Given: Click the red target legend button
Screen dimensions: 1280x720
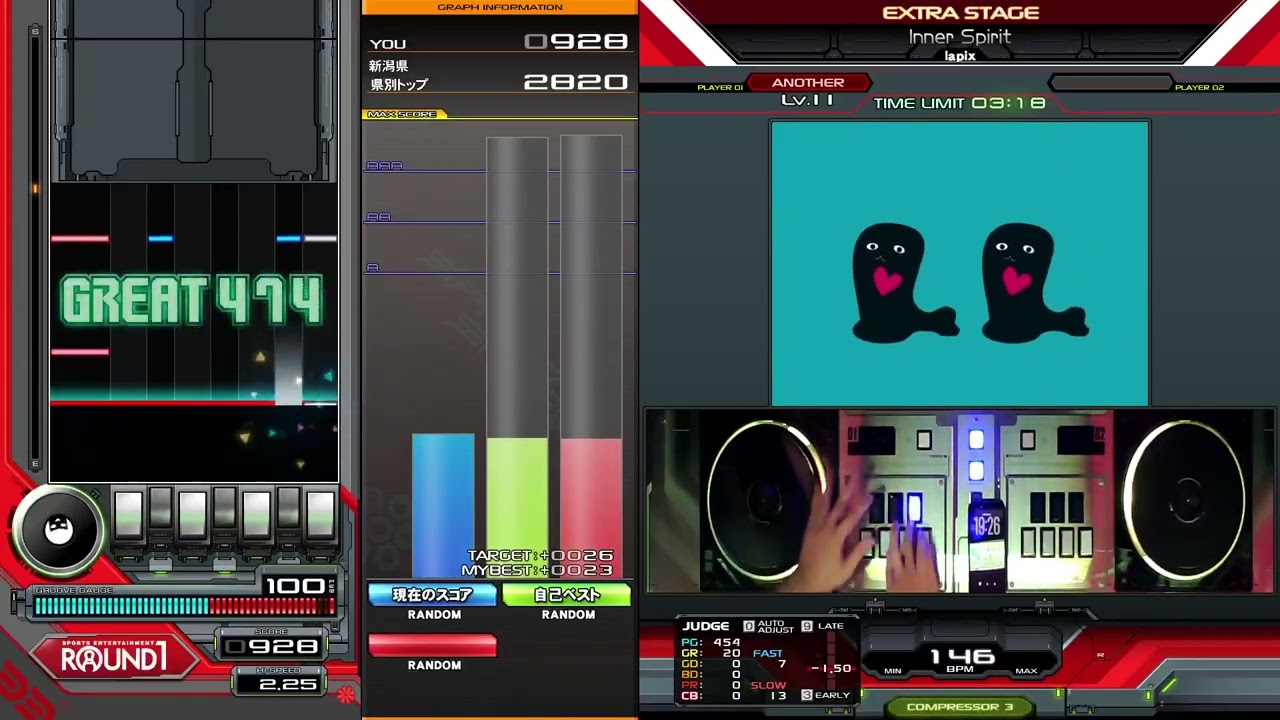Looking at the screenshot, I should (x=432, y=646).
